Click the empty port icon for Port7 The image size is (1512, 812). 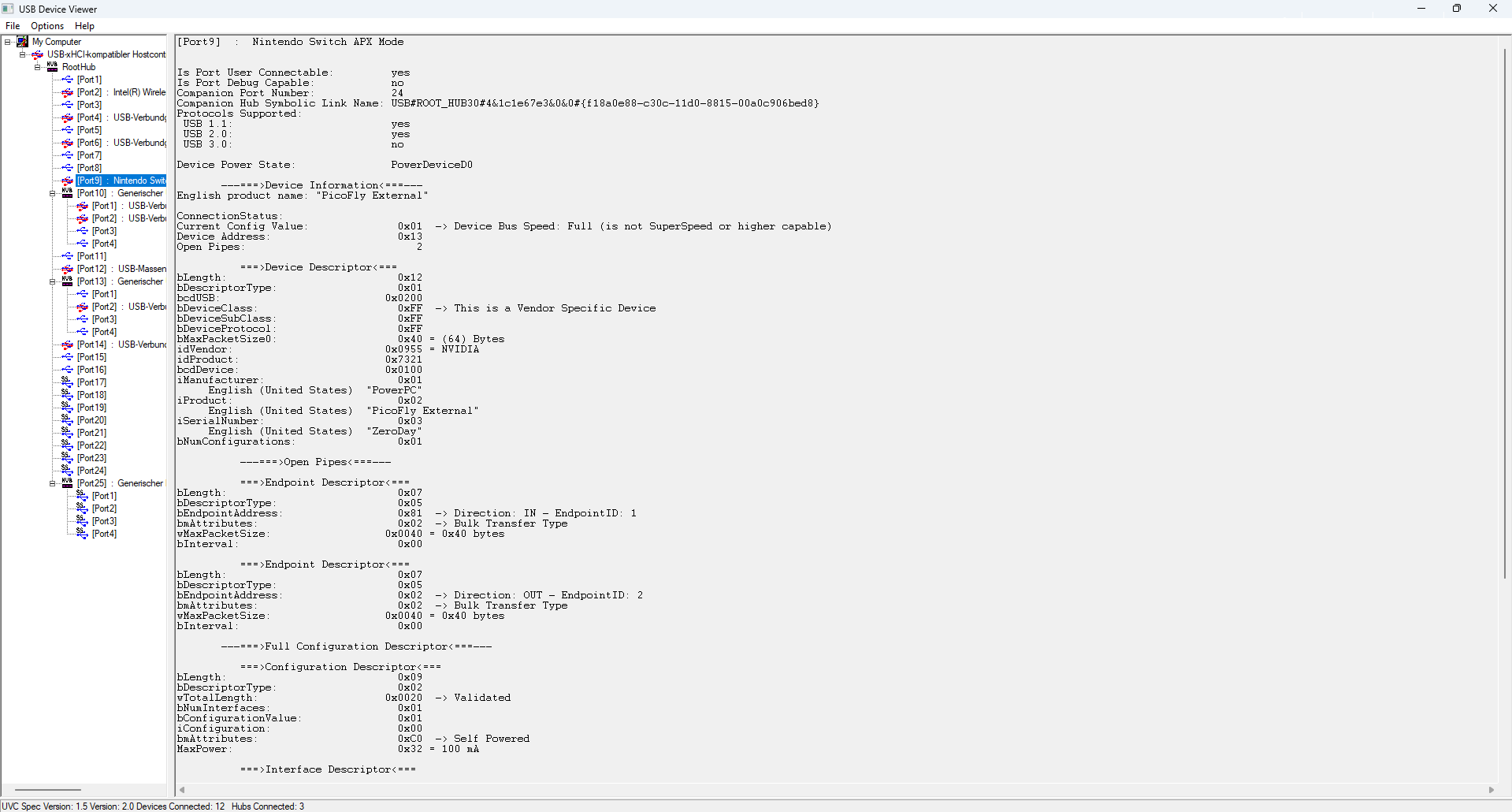pyautogui.click(x=67, y=155)
